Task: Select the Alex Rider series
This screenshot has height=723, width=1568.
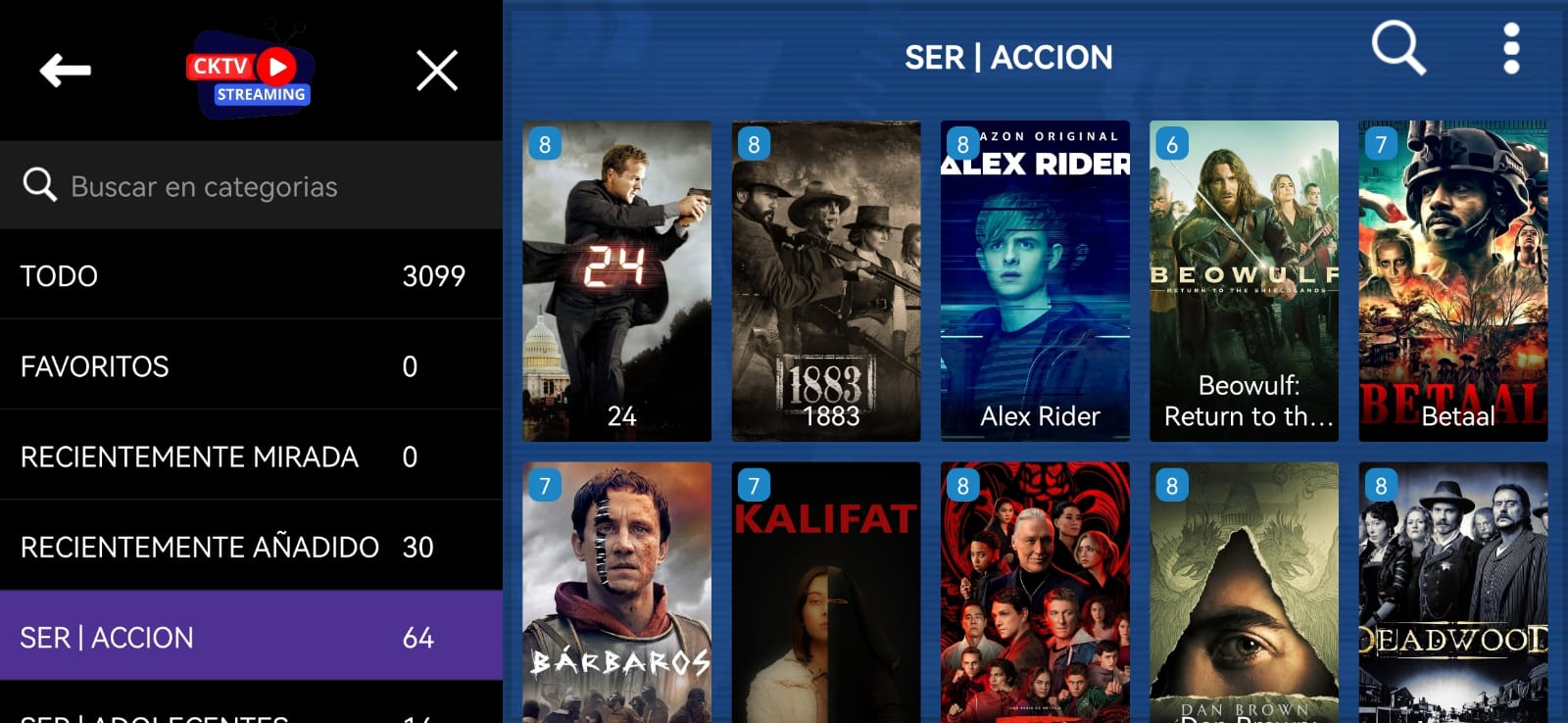Action: click(x=1035, y=281)
